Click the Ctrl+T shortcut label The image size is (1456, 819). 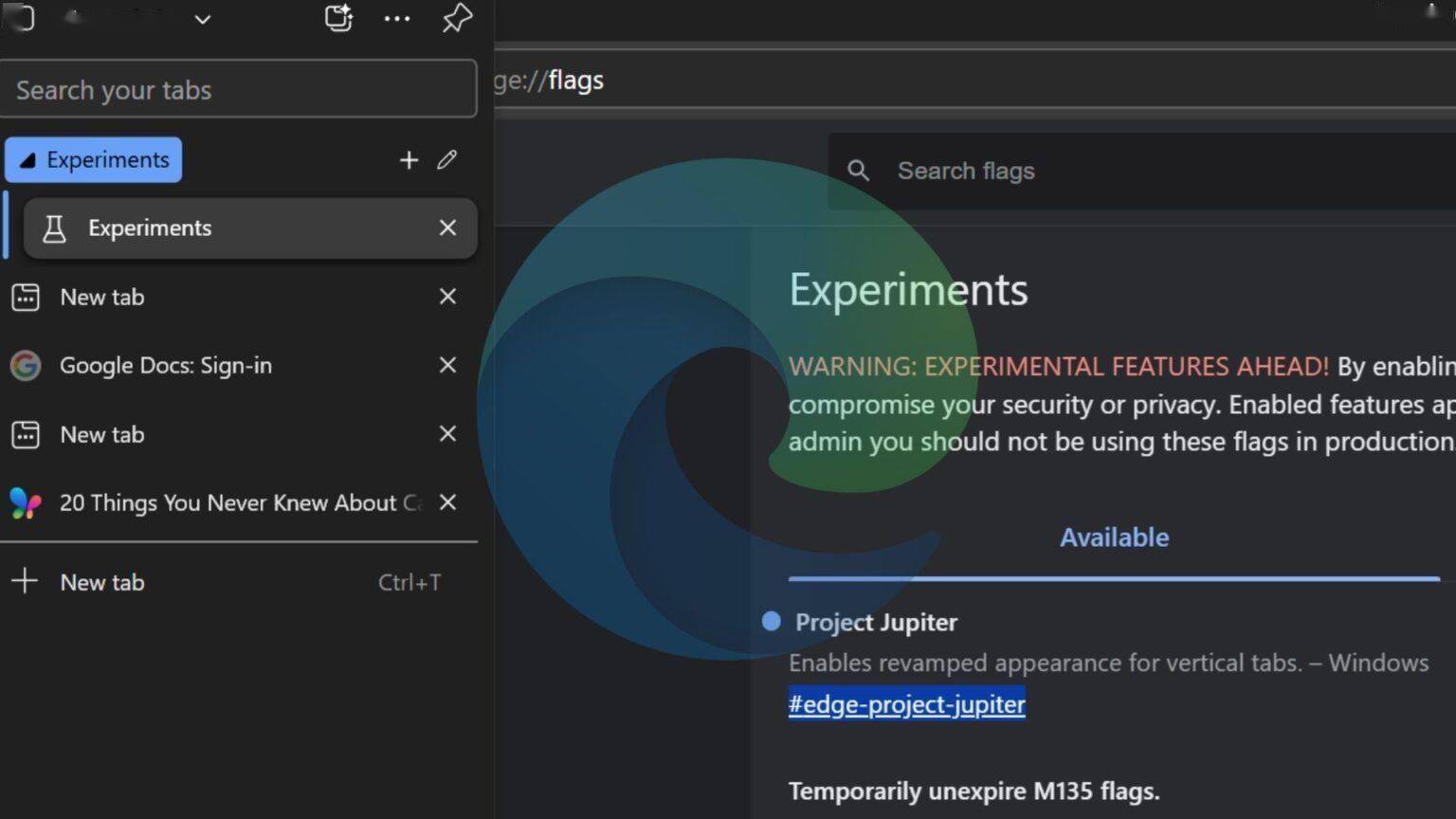[409, 583]
